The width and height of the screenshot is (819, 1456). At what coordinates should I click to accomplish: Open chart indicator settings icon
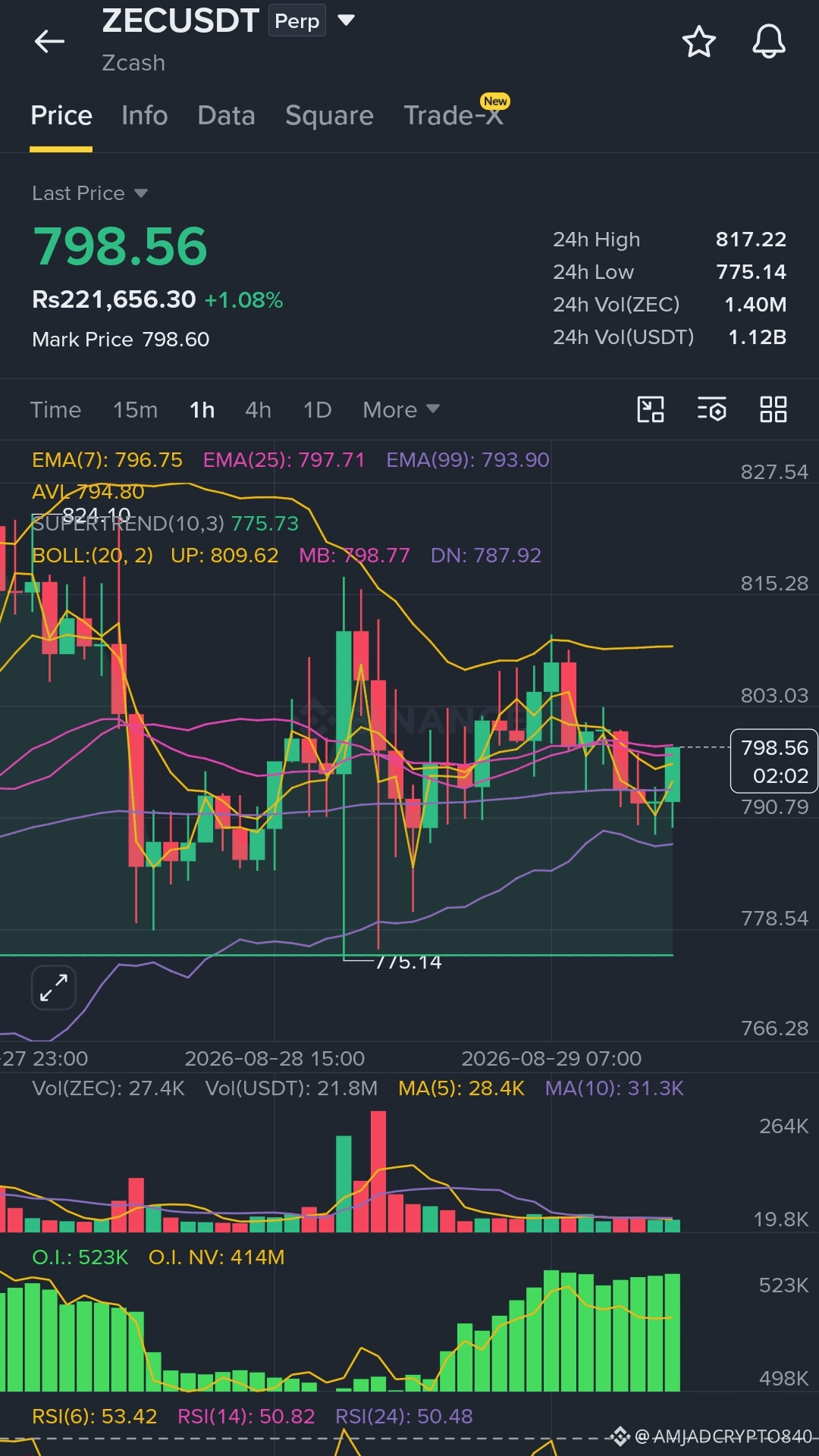[712, 409]
